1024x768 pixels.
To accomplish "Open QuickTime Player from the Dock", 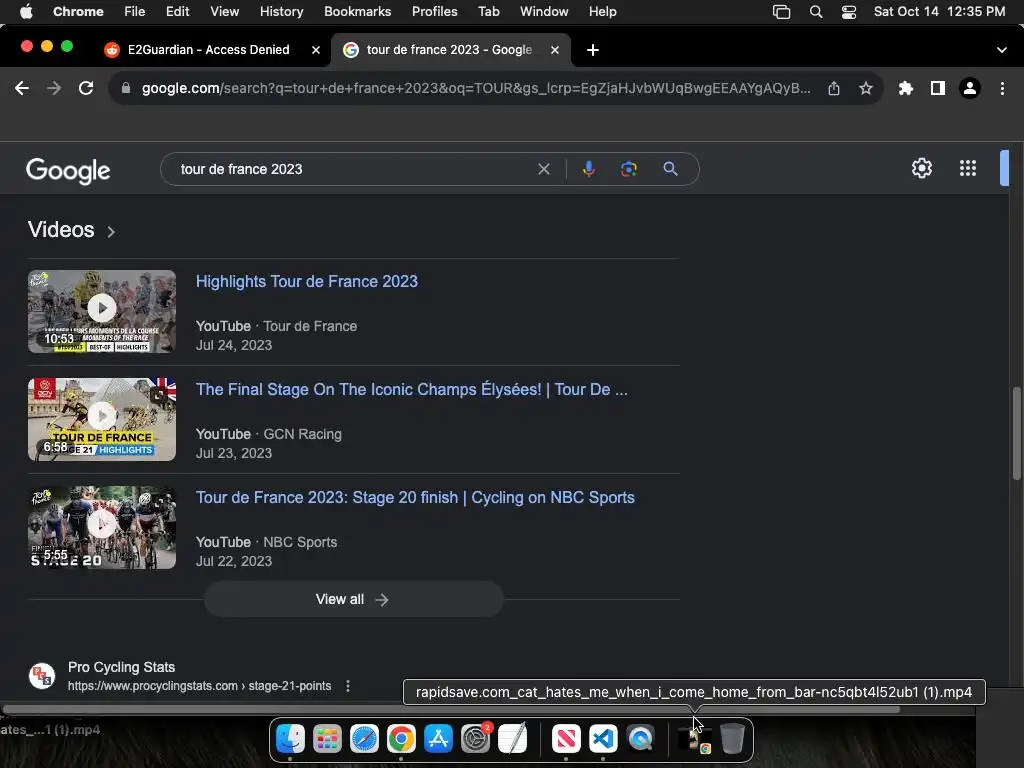I will [x=641, y=739].
